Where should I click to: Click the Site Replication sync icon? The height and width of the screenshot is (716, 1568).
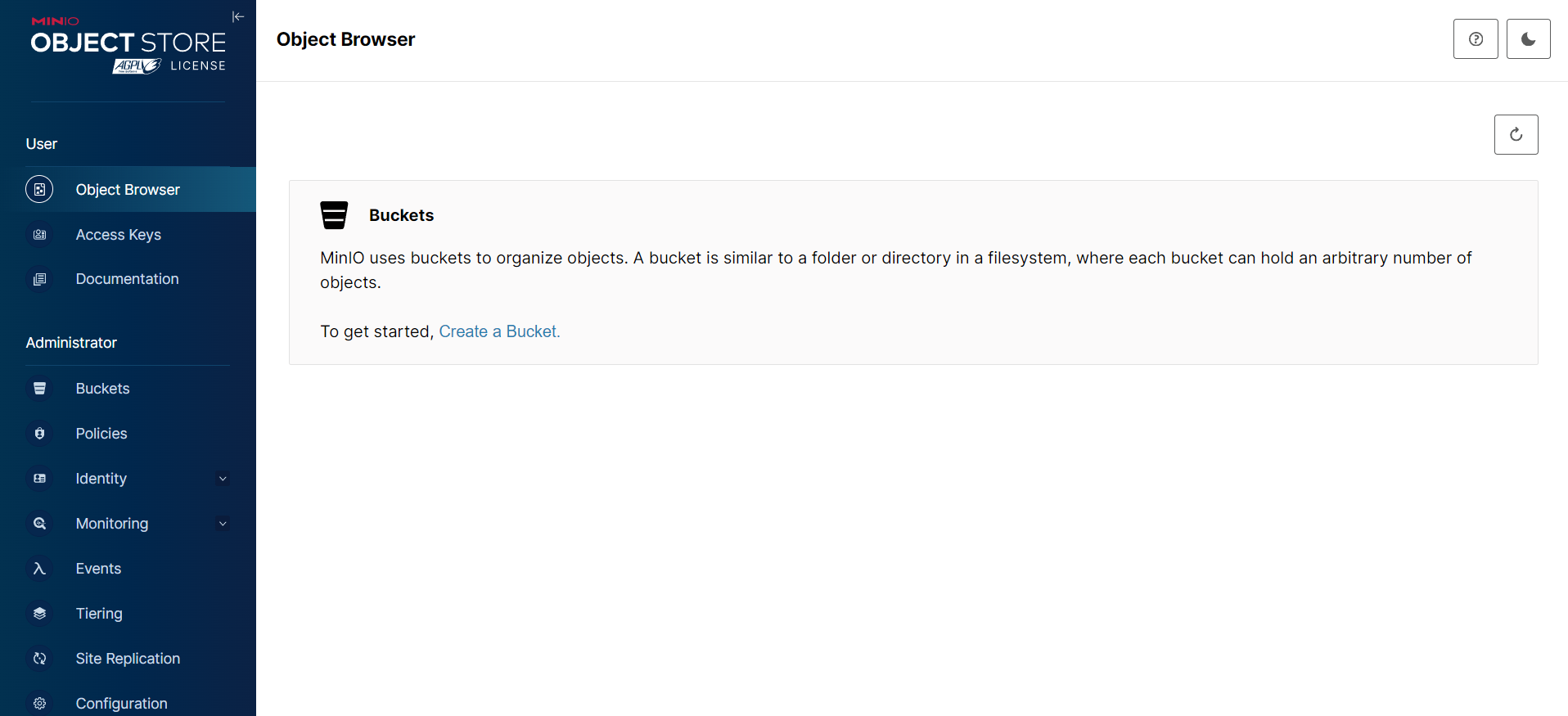coord(39,659)
